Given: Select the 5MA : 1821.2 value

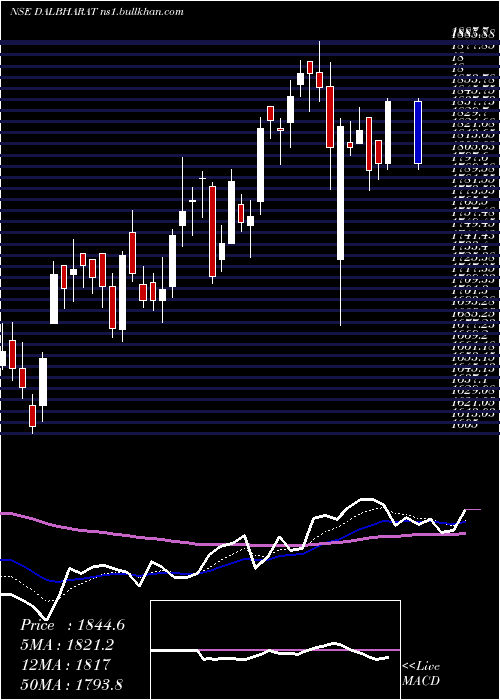Looking at the screenshot, I should (x=67, y=645).
